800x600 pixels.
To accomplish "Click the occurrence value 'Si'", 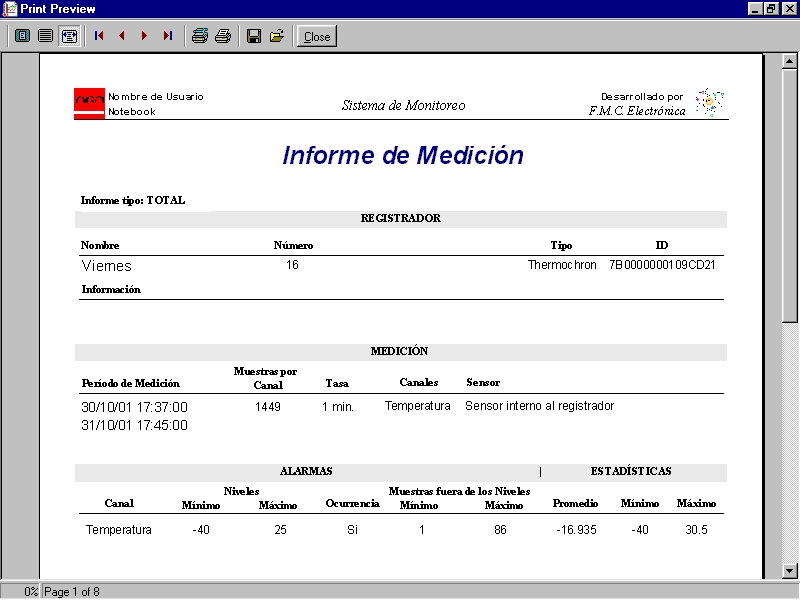I will click(x=352, y=530).
